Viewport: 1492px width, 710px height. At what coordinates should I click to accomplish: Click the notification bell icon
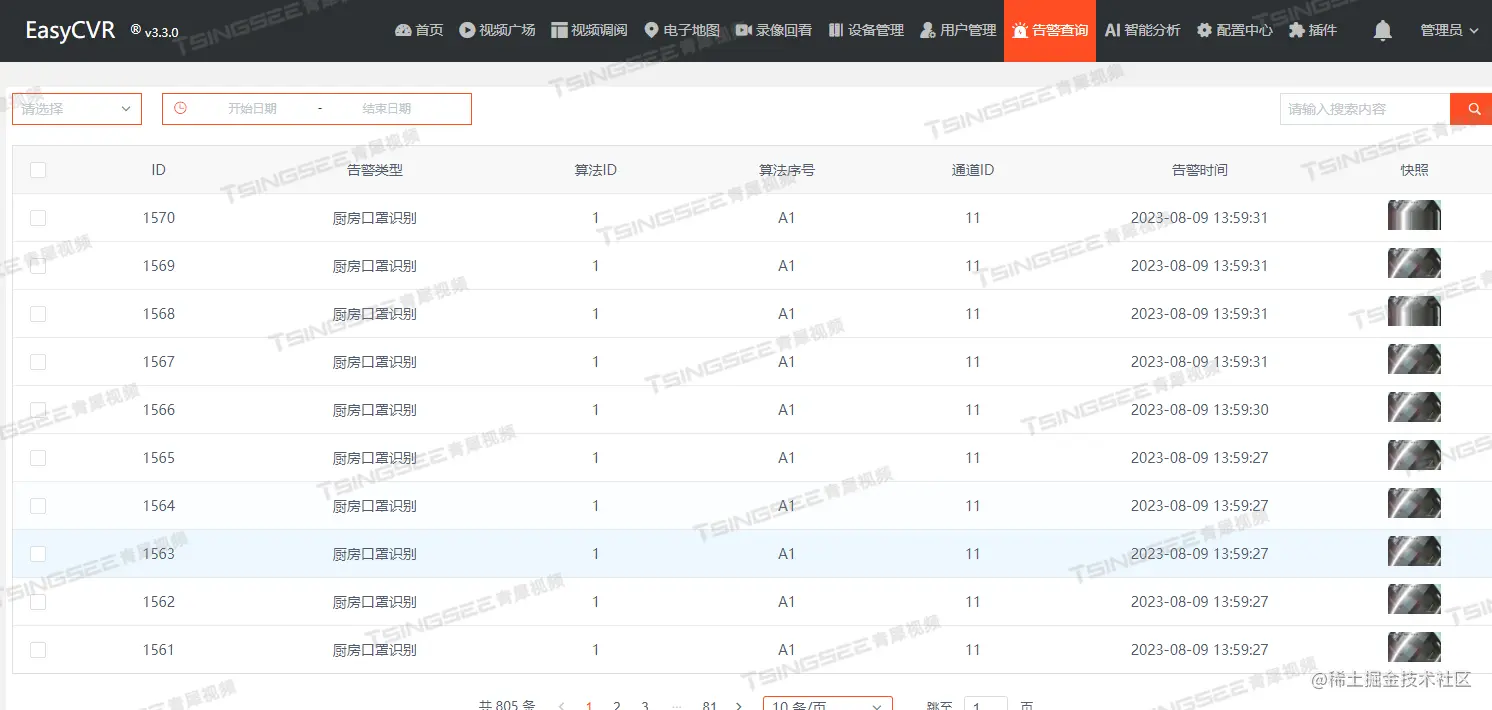pos(1383,31)
